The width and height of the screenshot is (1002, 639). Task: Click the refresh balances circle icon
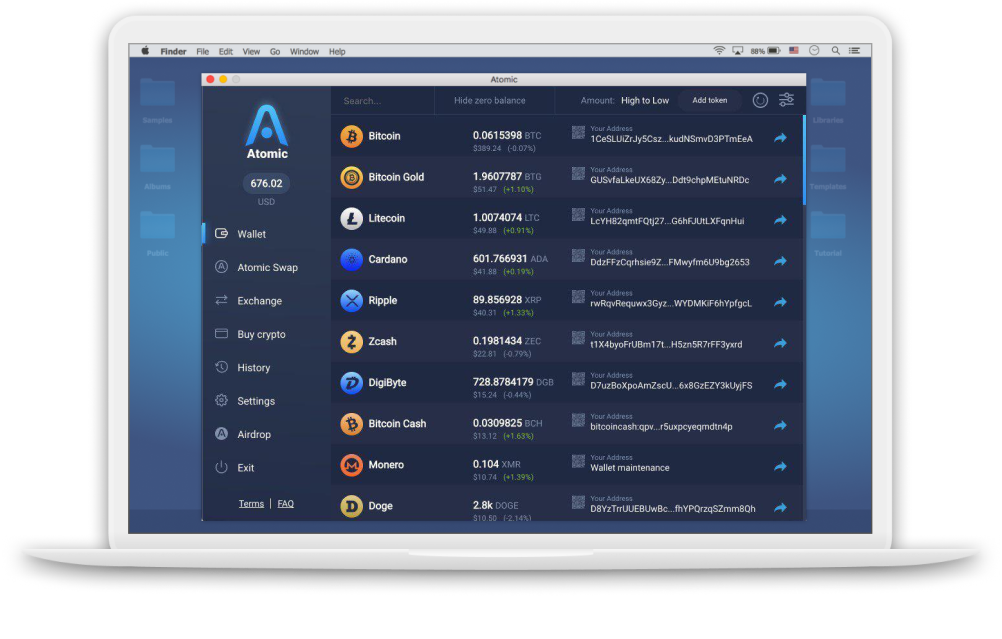[x=760, y=100]
